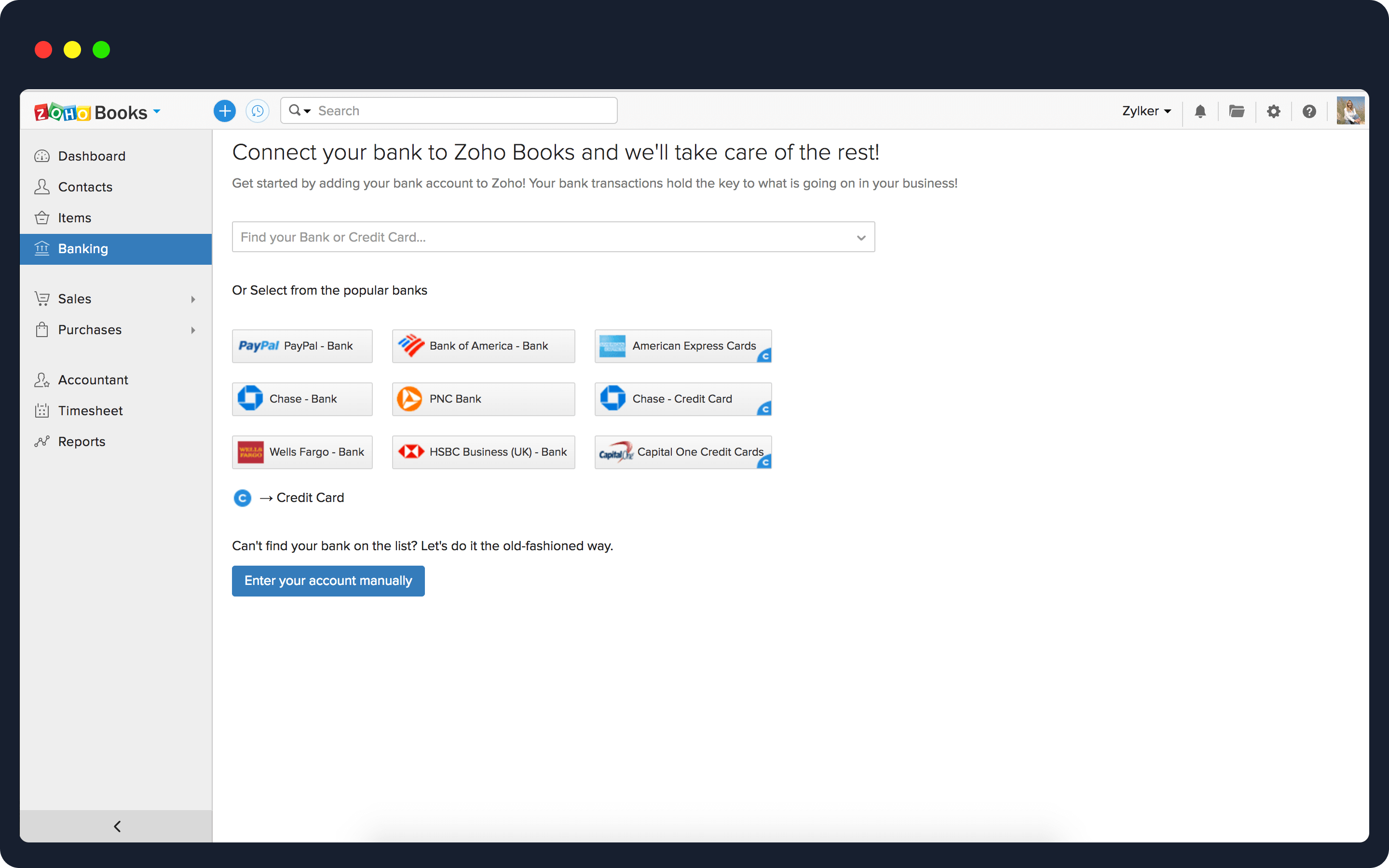Collapse the sidebar with left chevron
1389x868 pixels.
tap(117, 826)
